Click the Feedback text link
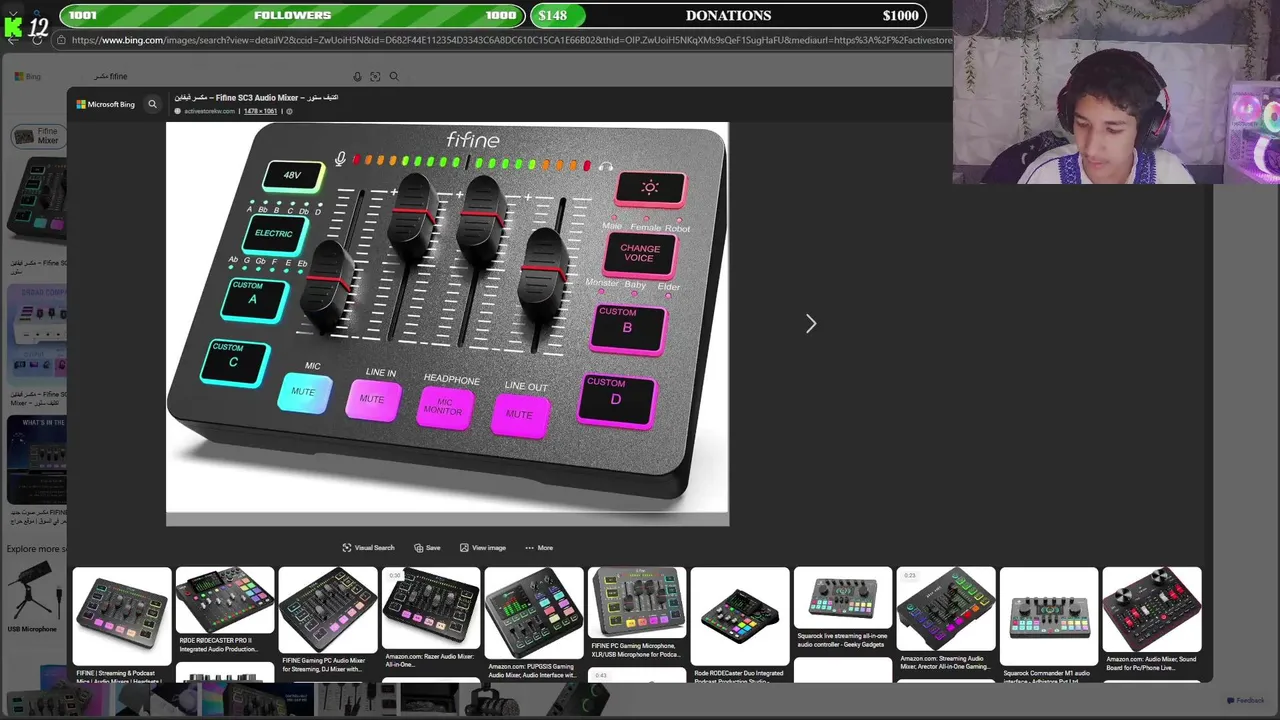The height and width of the screenshot is (720, 1280). (x=1250, y=701)
